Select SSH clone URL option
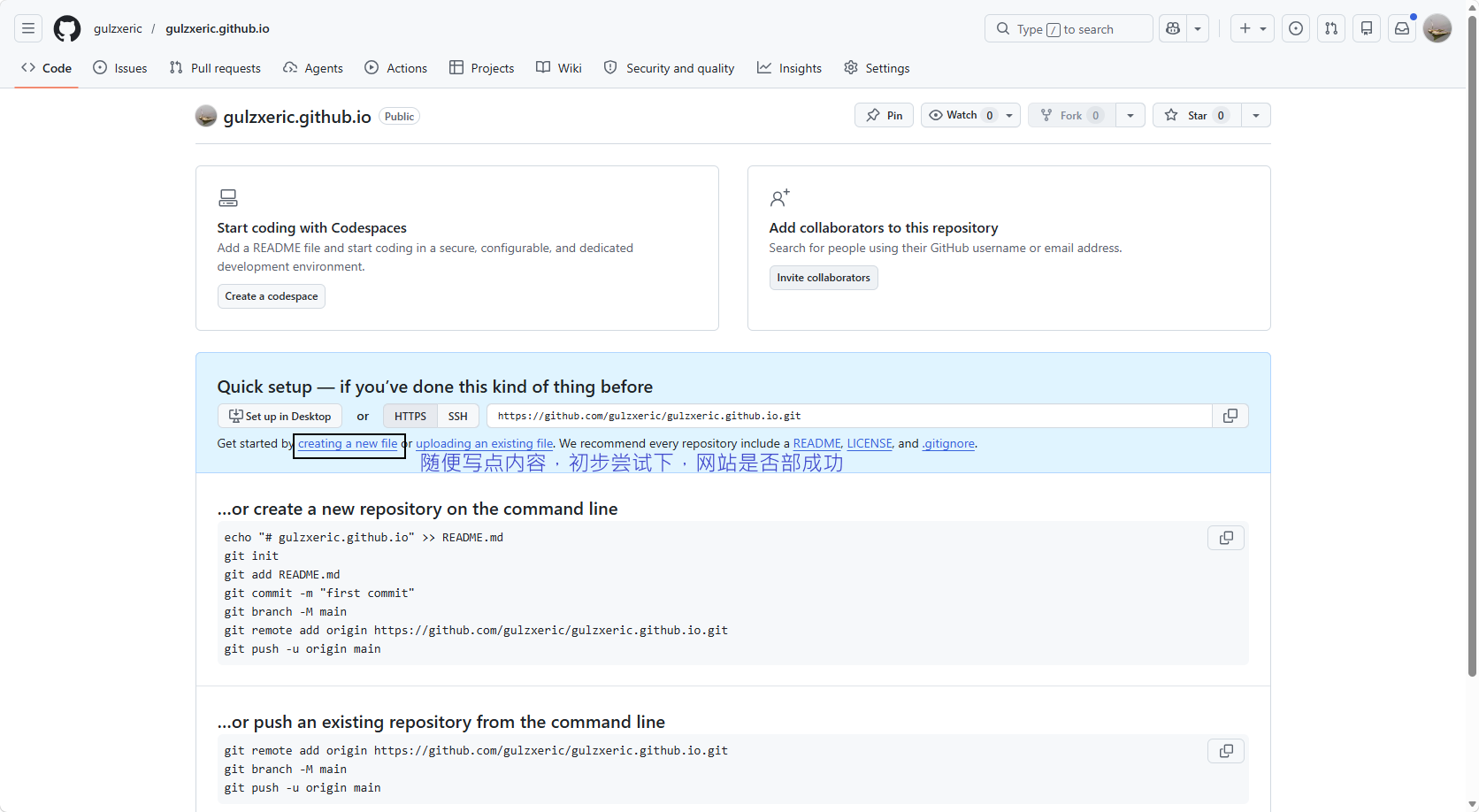The width and height of the screenshot is (1479, 812). [x=458, y=416]
